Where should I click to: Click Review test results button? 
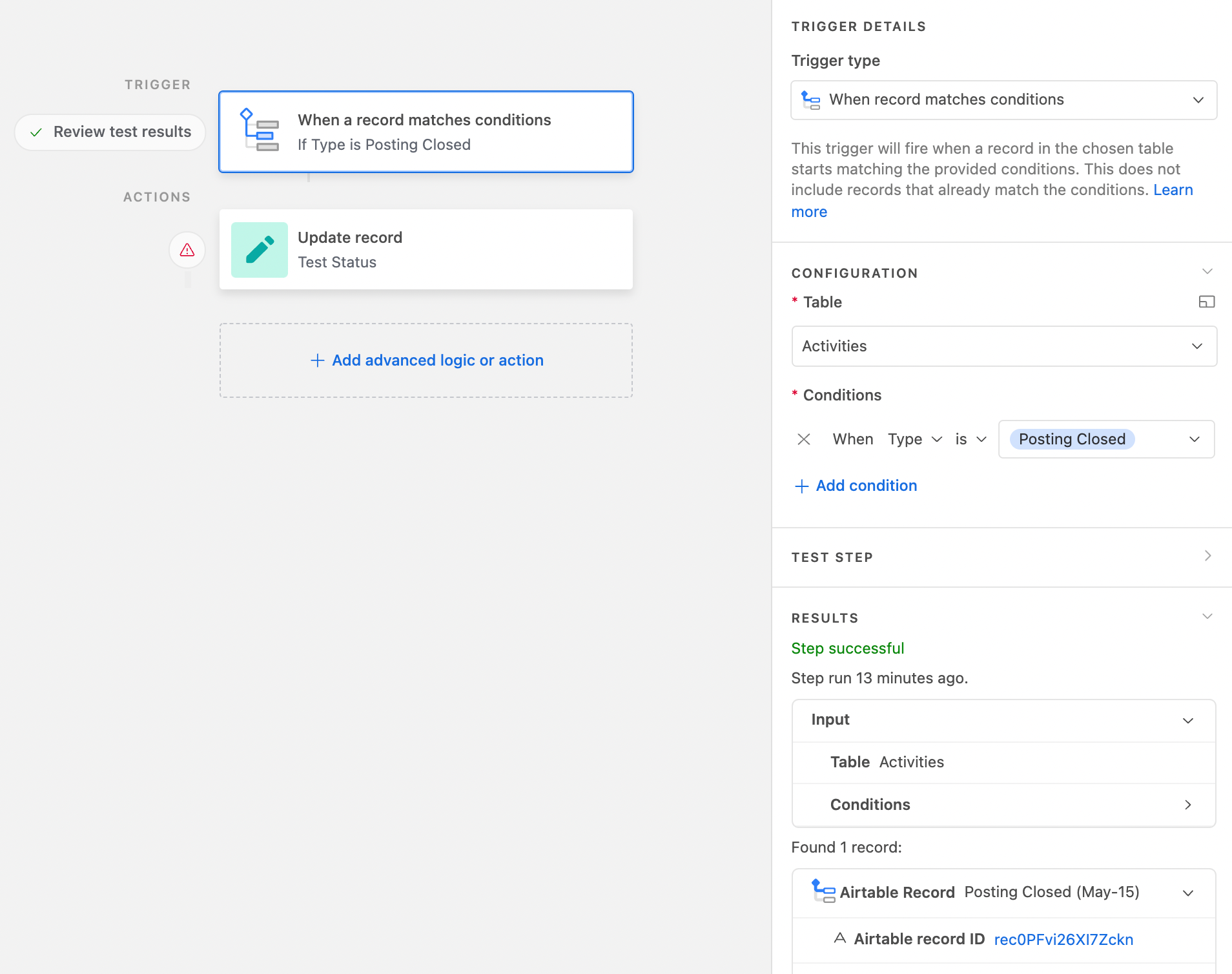click(x=110, y=132)
